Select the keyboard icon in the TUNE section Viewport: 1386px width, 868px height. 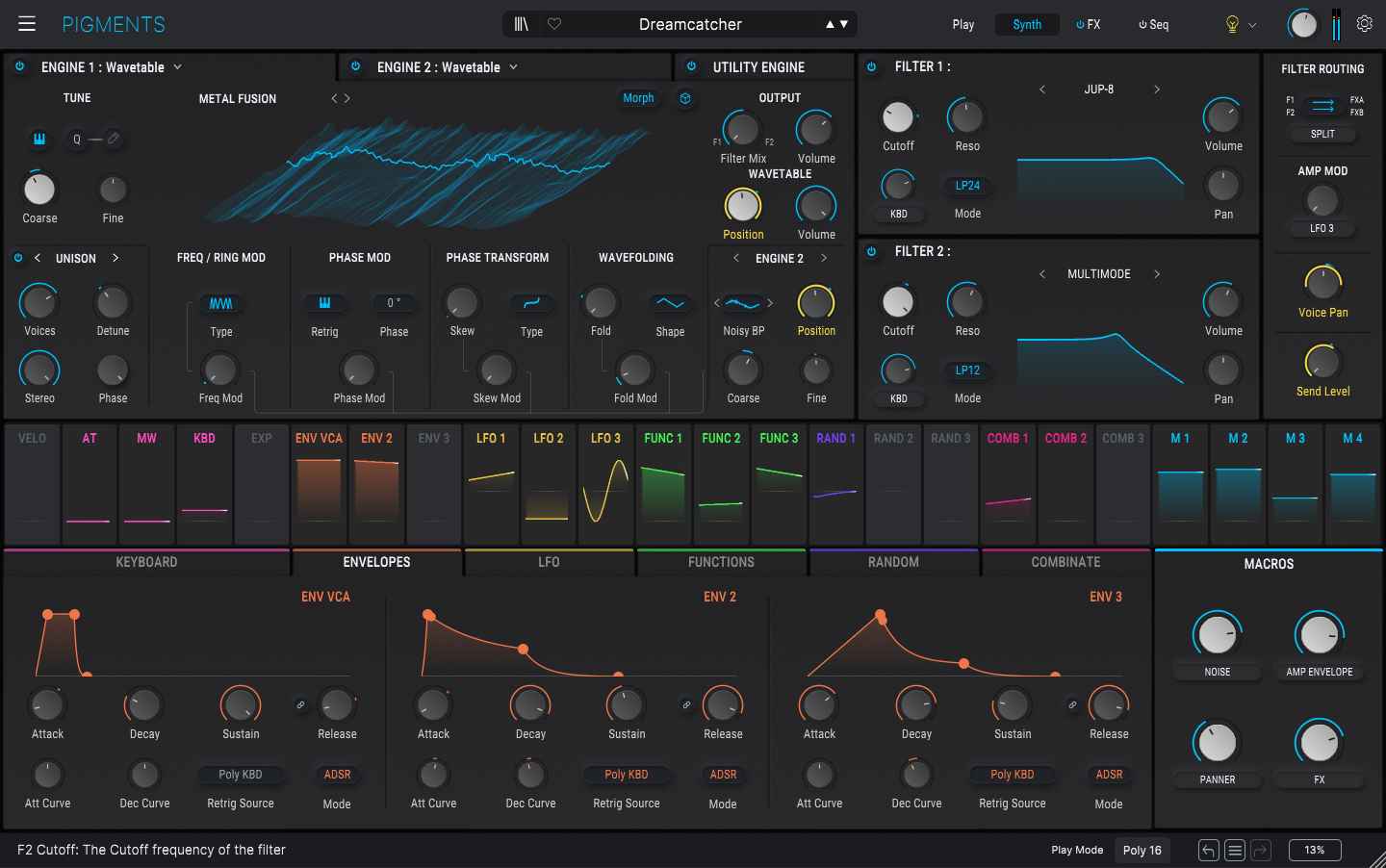coord(38,139)
